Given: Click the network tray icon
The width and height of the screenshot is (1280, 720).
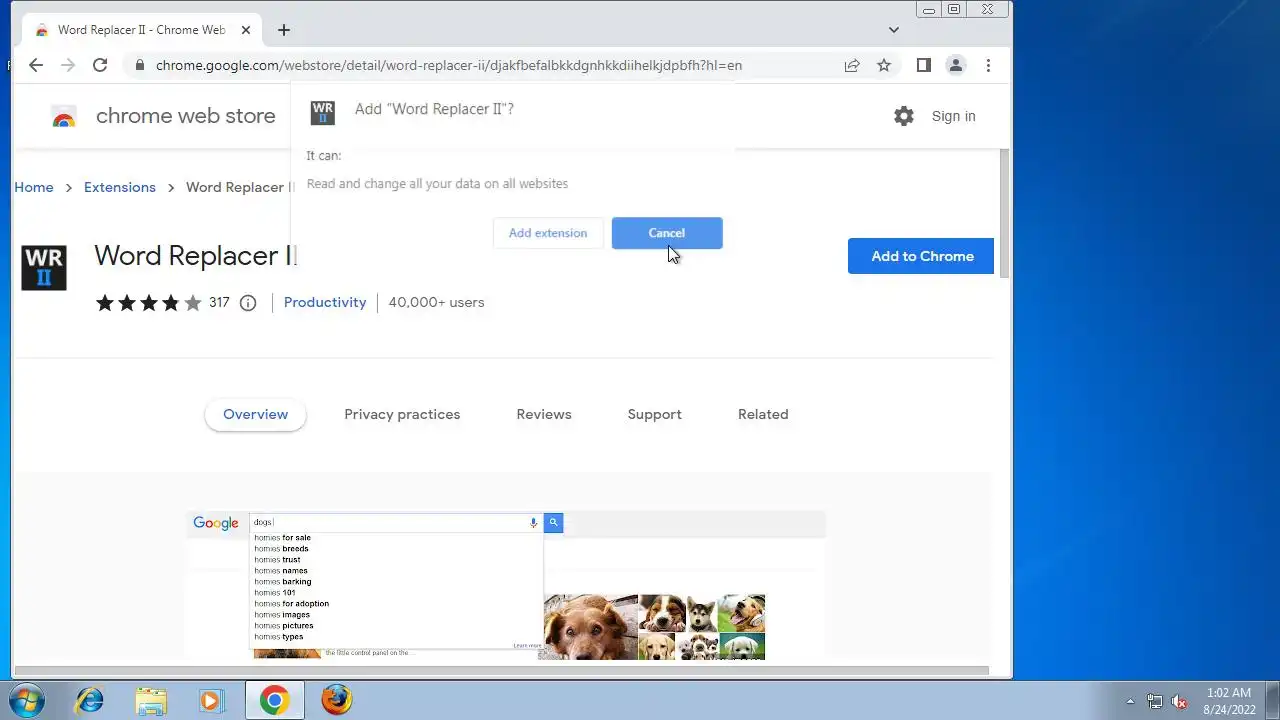Looking at the screenshot, I should pos(1155,701).
